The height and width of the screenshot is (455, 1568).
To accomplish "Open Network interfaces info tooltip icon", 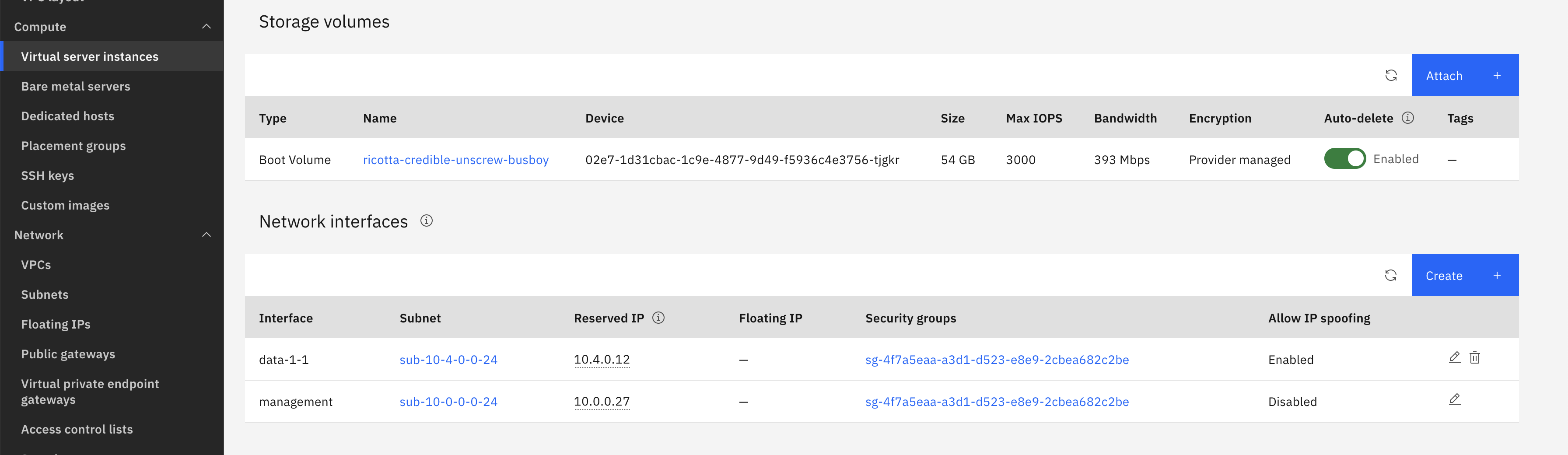I will (427, 221).
